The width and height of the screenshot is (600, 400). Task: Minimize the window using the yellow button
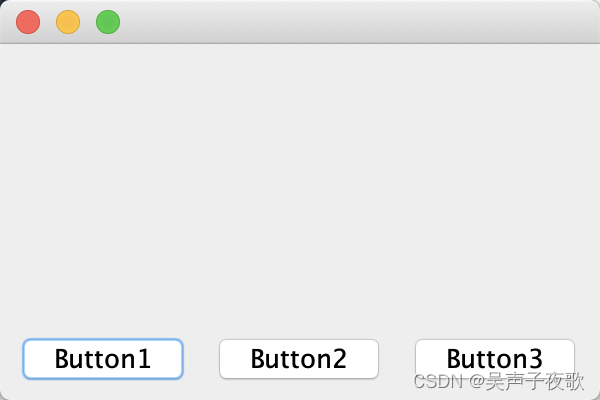(x=68, y=22)
